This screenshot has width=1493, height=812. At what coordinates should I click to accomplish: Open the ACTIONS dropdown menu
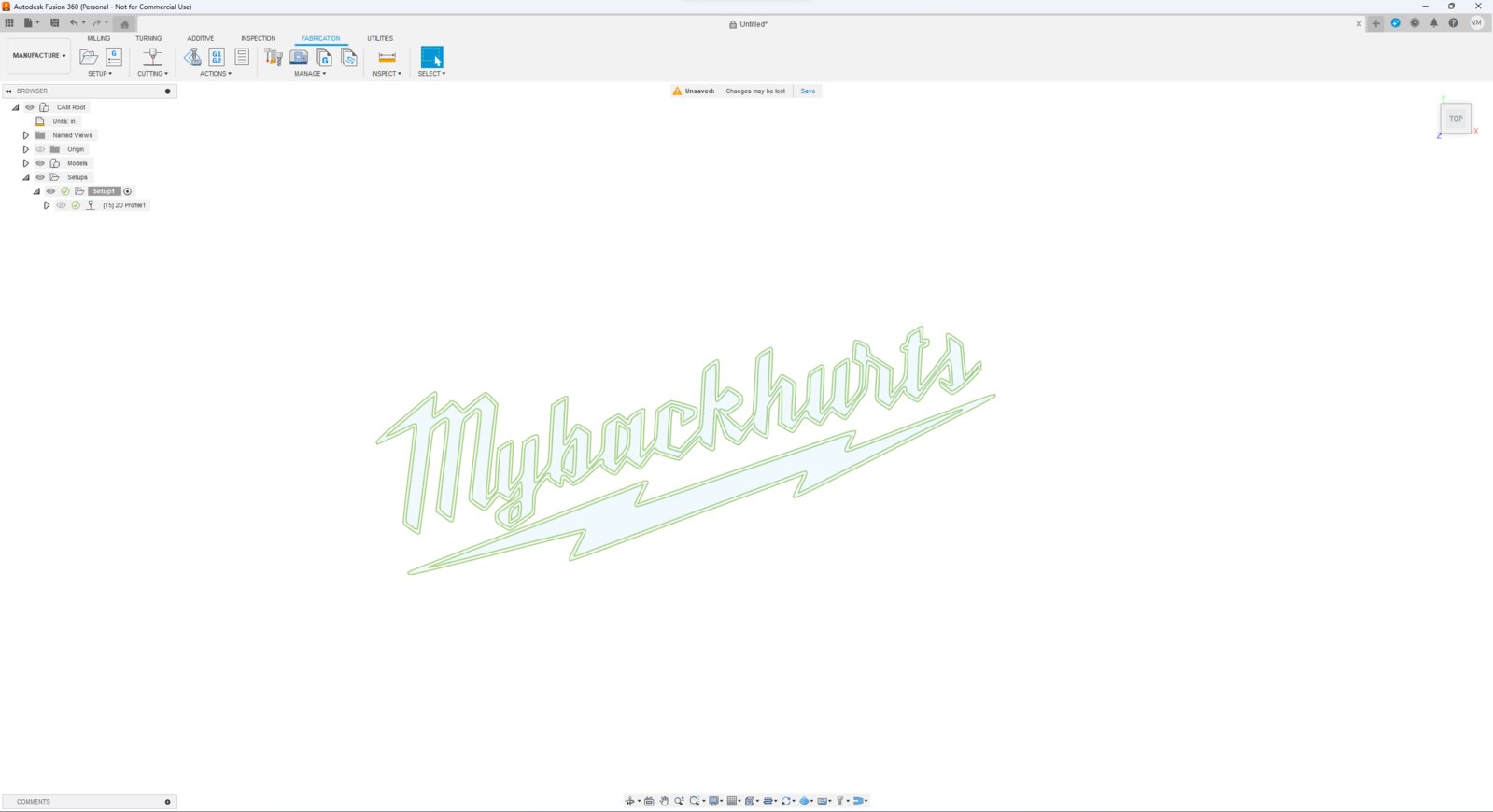216,74
